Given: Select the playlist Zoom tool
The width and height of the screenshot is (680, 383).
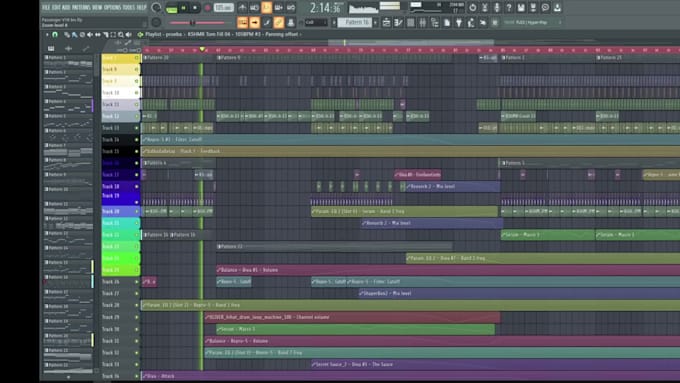Looking at the screenshot, I should point(121,35).
